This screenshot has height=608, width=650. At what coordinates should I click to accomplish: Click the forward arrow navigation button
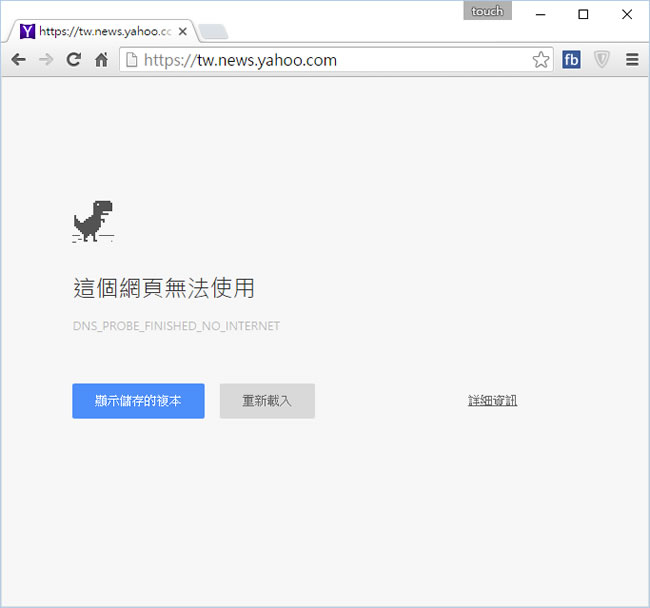(45, 60)
